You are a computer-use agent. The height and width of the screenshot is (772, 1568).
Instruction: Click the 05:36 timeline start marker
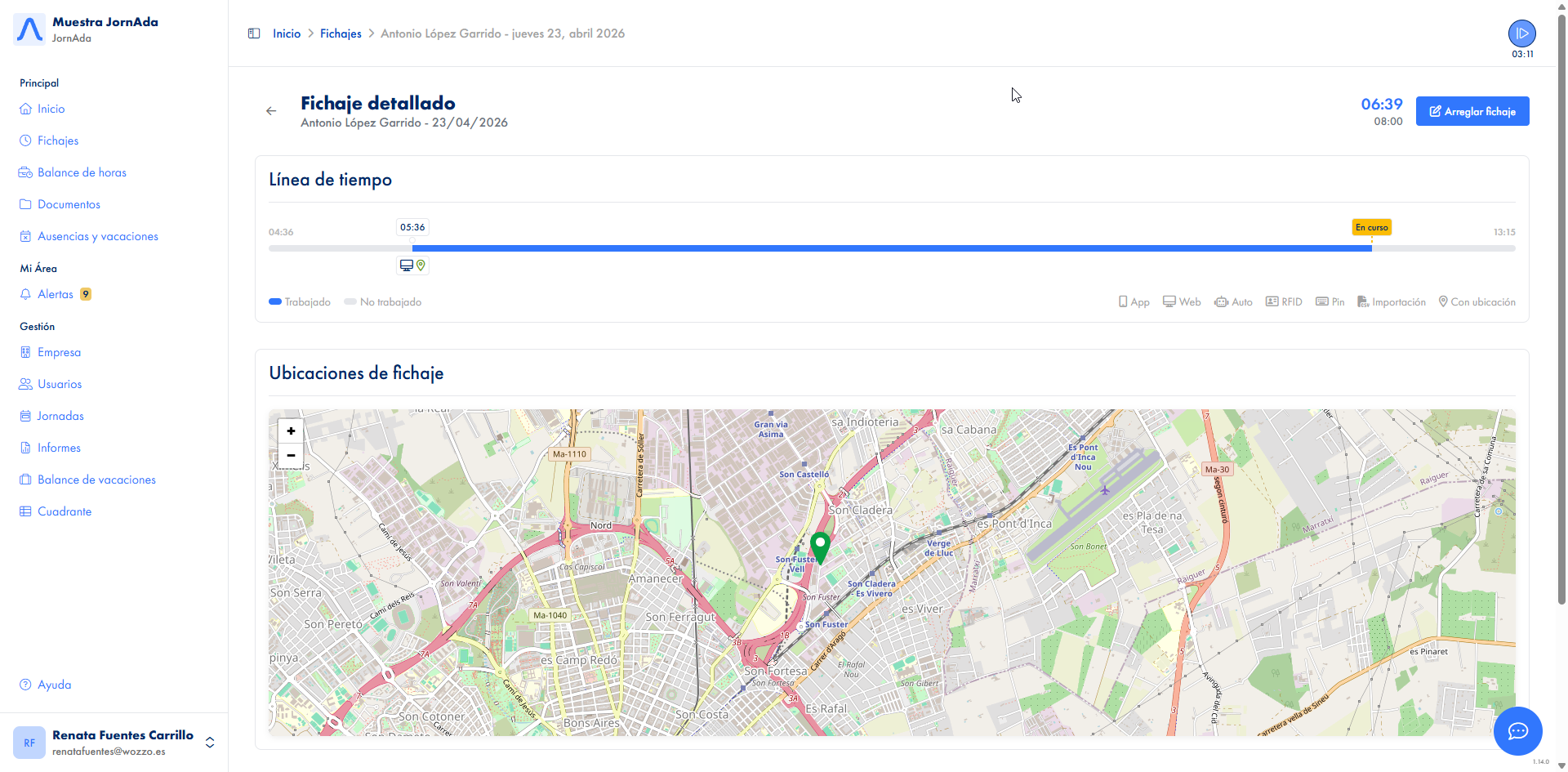click(x=412, y=227)
